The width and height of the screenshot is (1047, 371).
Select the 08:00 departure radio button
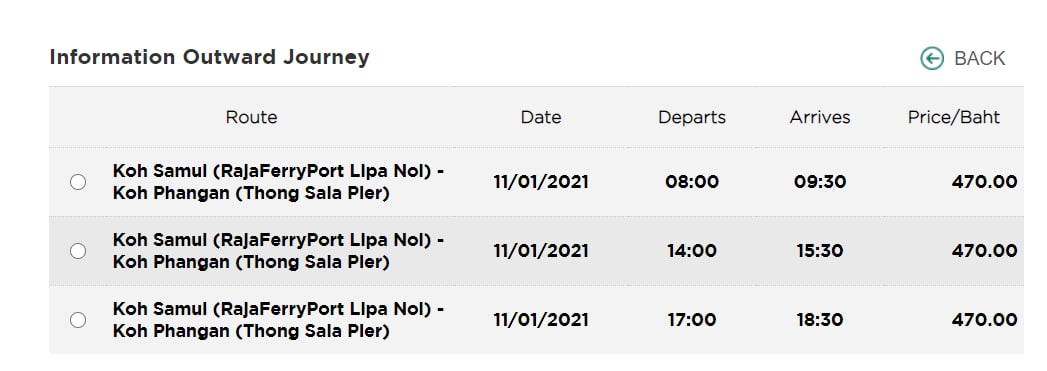78,182
